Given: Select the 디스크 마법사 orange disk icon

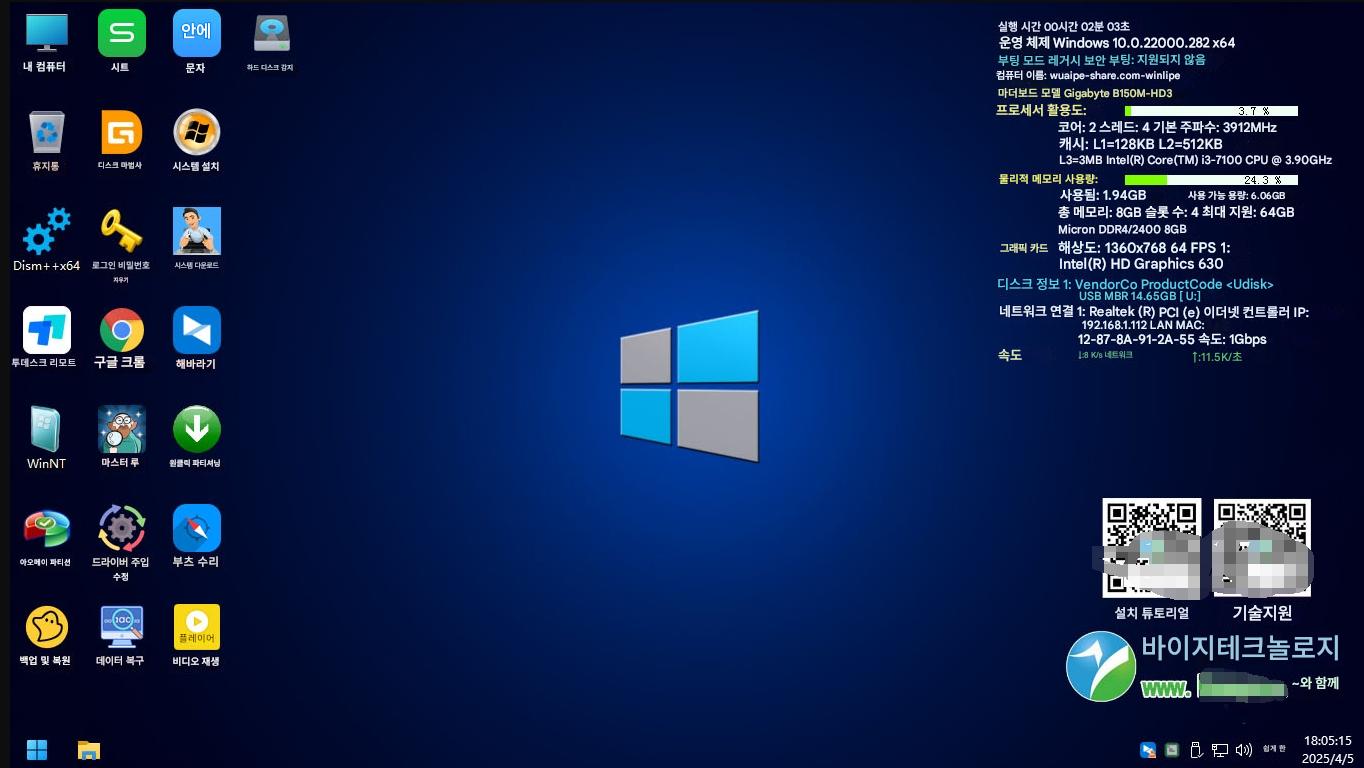Looking at the screenshot, I should (x=121, y=133).
